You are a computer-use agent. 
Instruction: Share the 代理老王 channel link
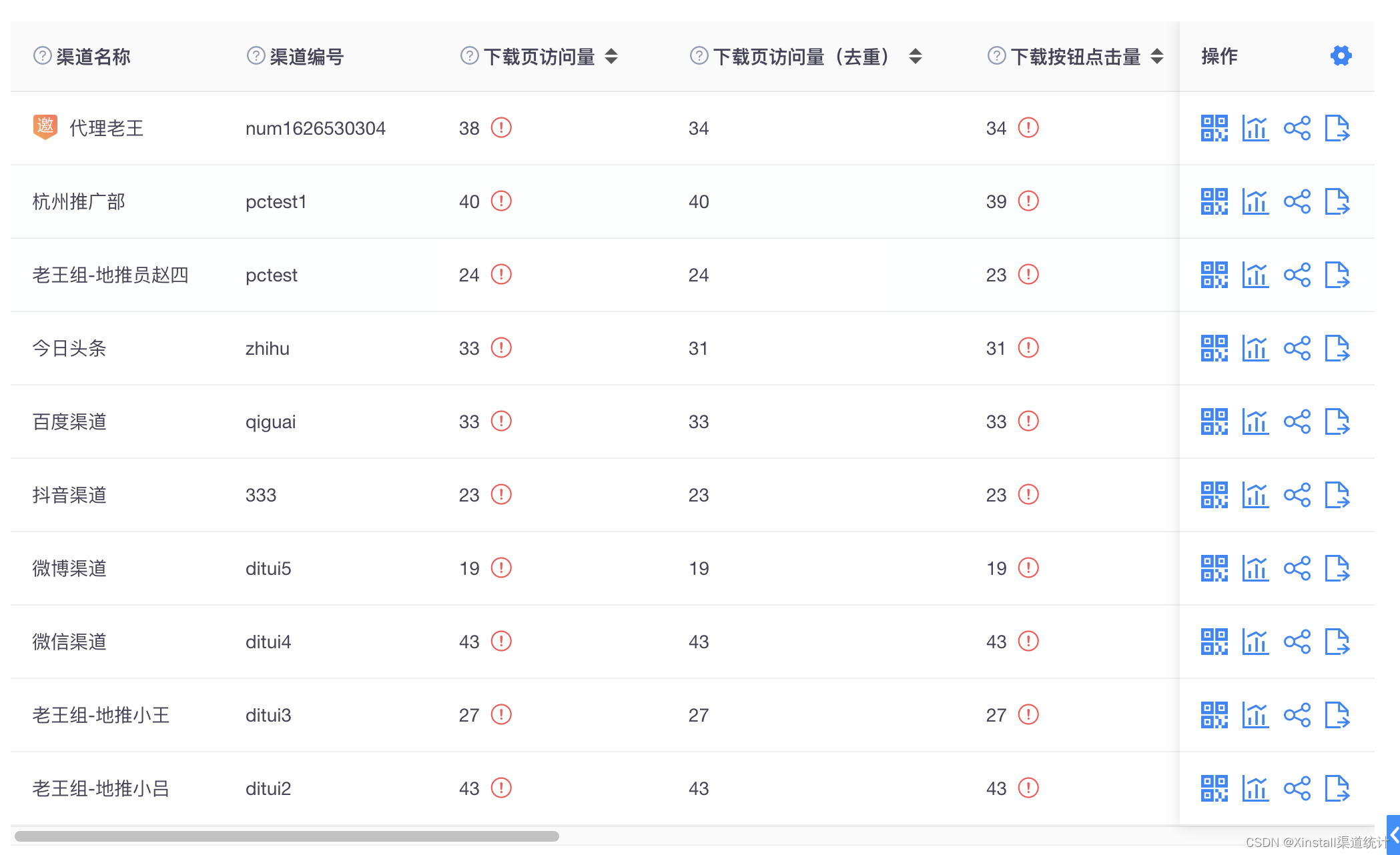click(1297, 128)
